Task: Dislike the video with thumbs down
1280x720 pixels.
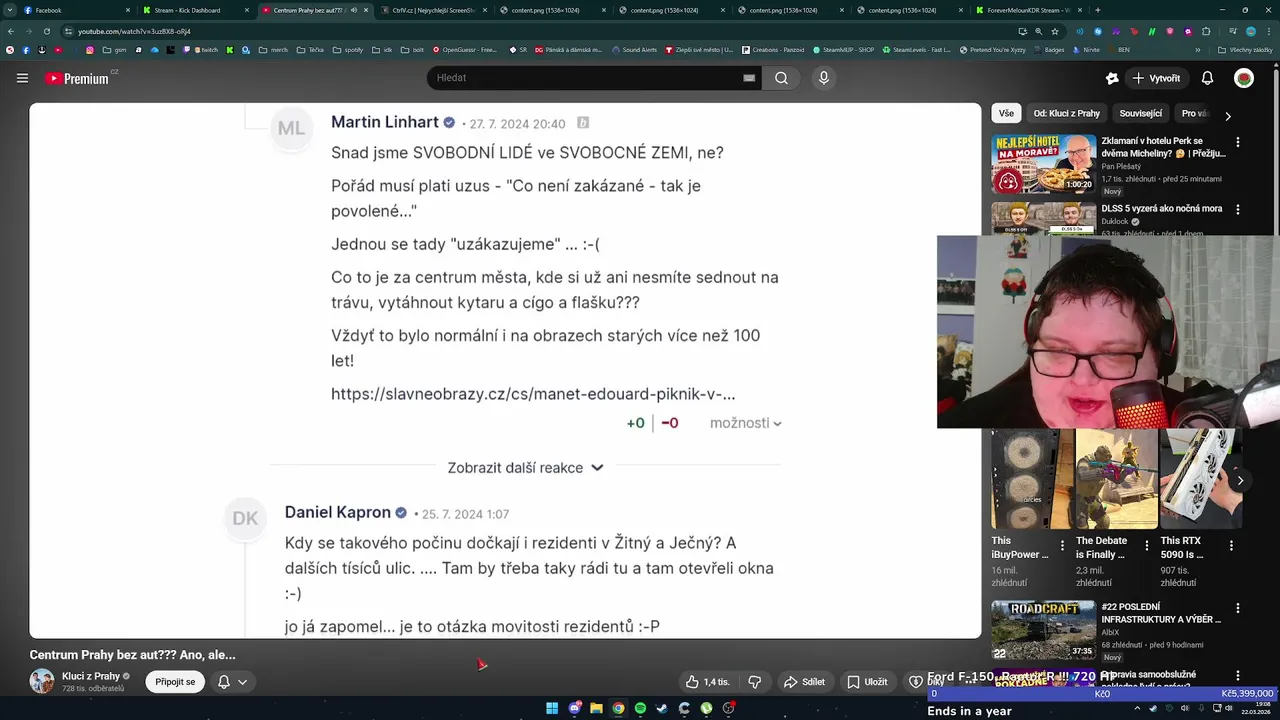Action: tap(755, 682)
